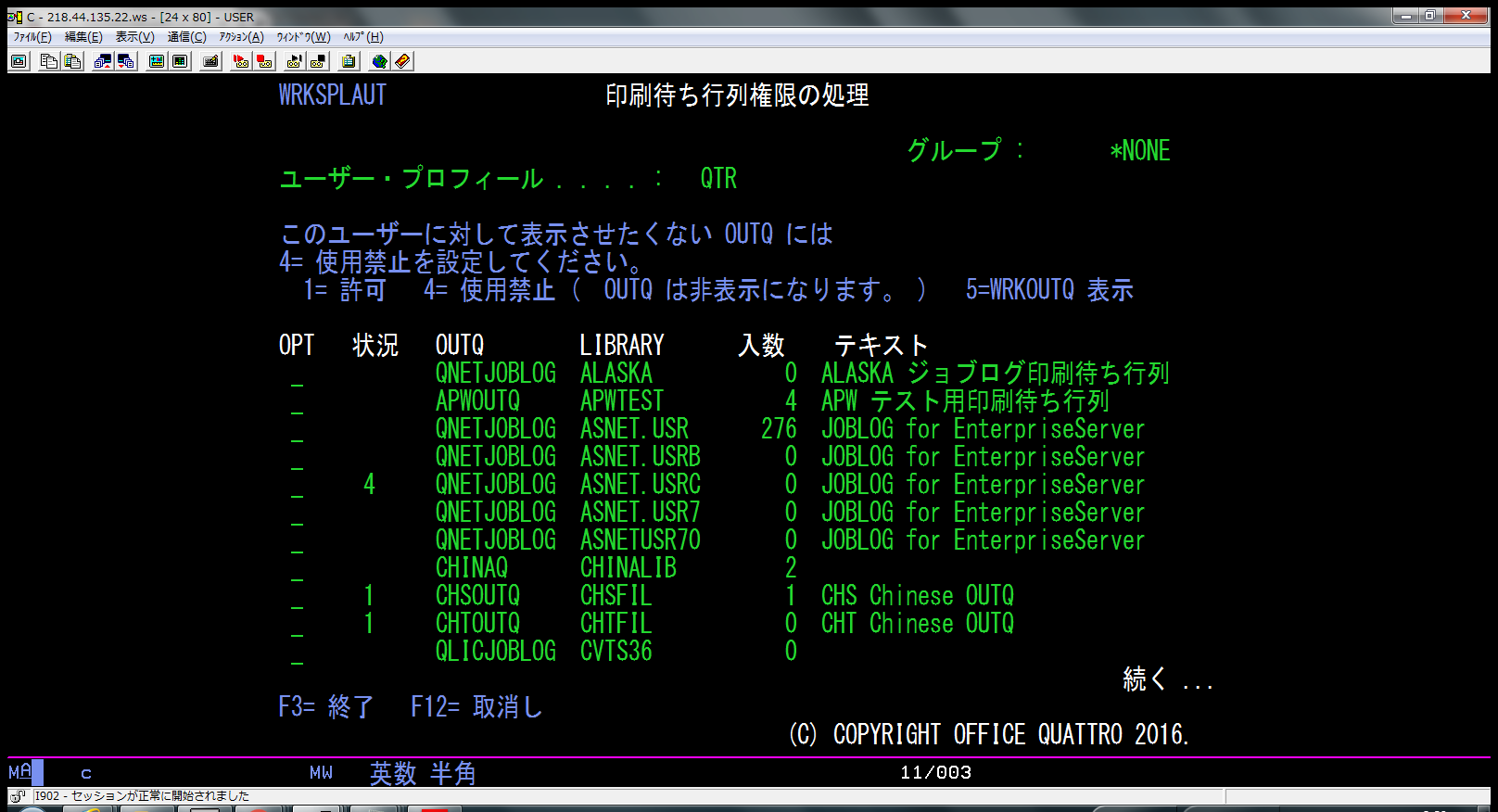Play macro using black play icon
Viewport: 1498px width, 812px height.
[295, 61]
